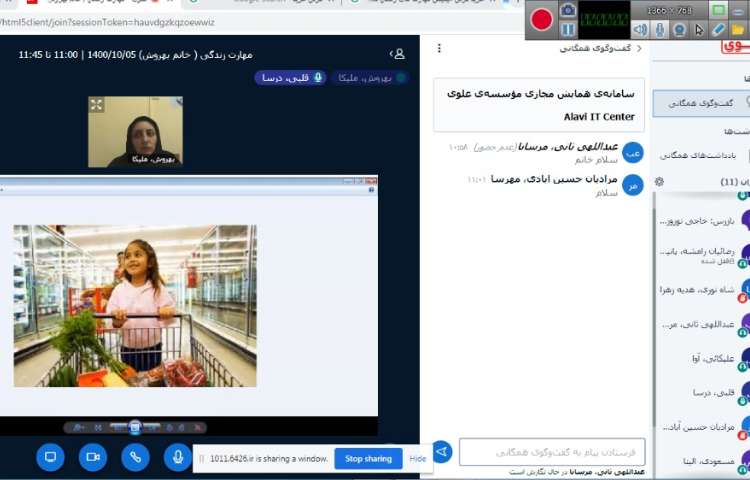Image resolution: width=750 pixels, height=480 pixels.
Task: Take a screenshot with the camera icon
Action: coord(568,9)
